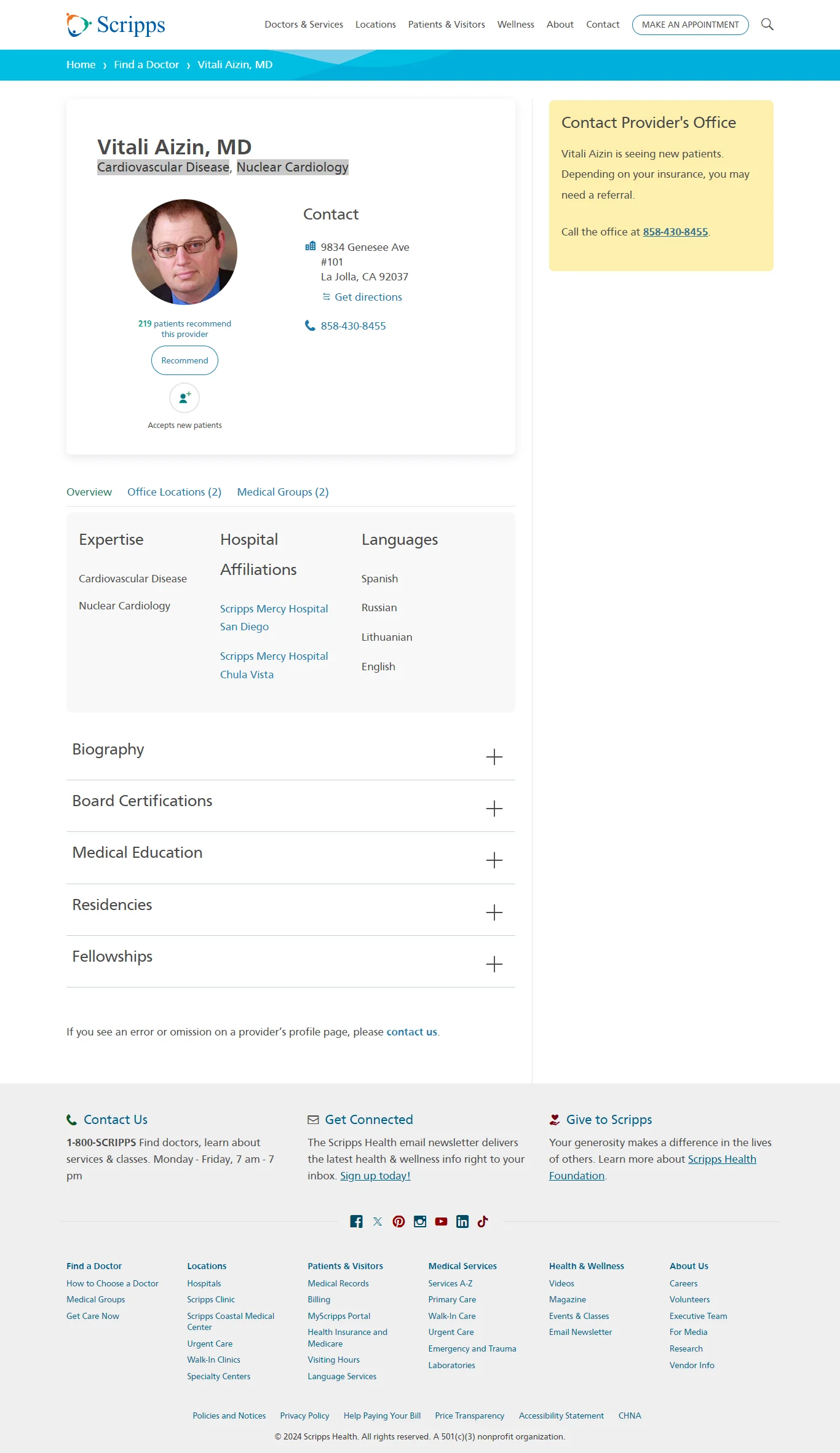Switch to Office Locations (2) tab
Image resolution: width=840 pixels, height=1453 pixels.
(x=174, y=492)
